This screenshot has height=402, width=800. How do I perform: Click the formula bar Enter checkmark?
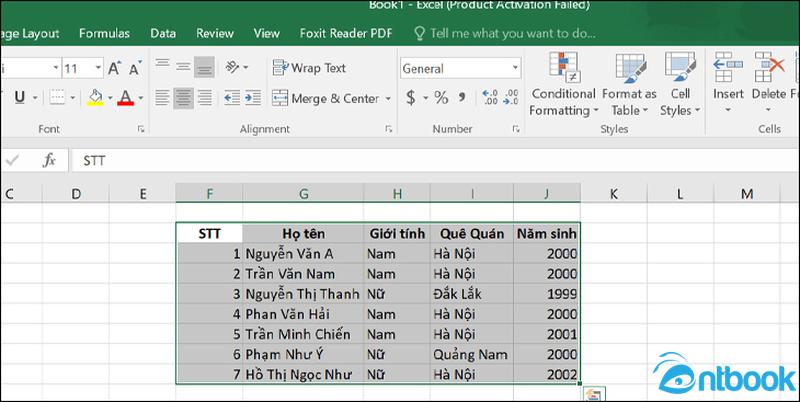pyautogui.click(x=12, y=161)
